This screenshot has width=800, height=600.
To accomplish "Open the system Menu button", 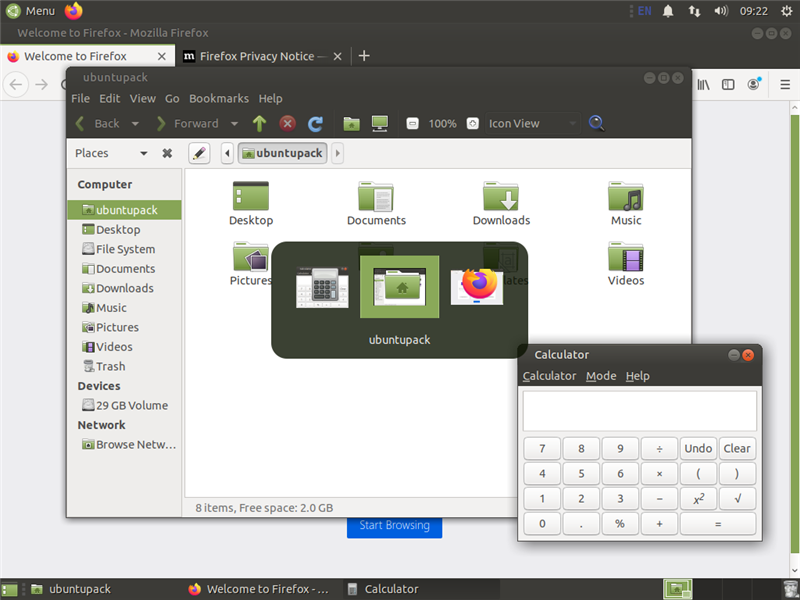I will click(x=31, y=11).
